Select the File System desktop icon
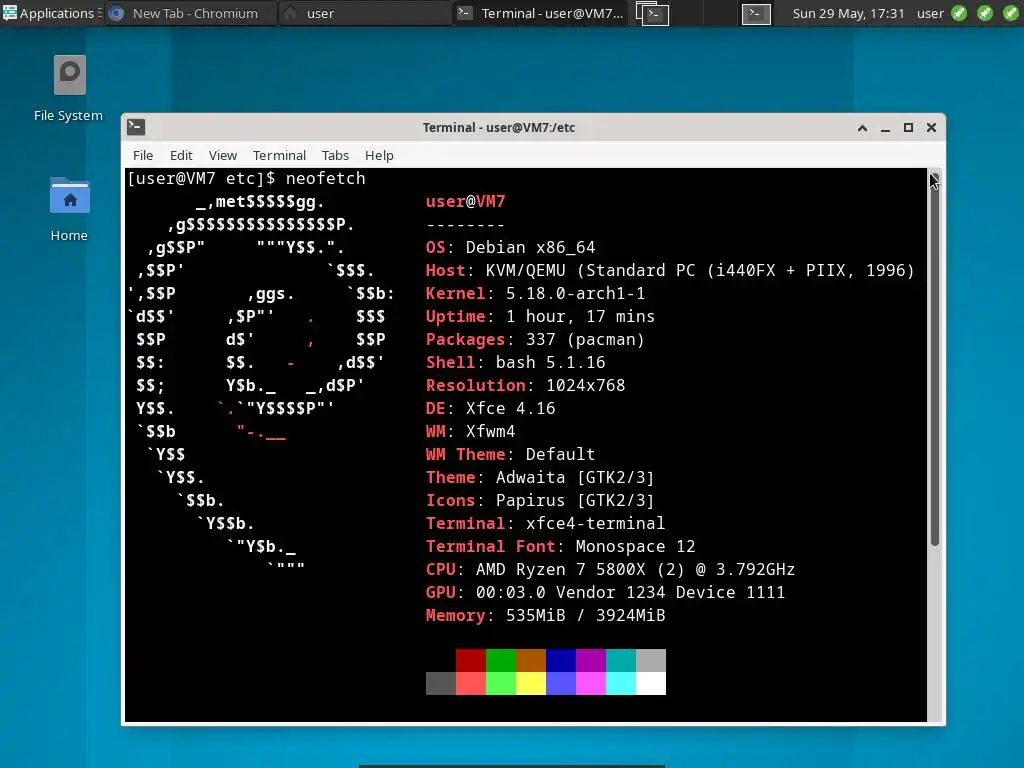This screenshot has width=1024, height=768. point(69,89)
